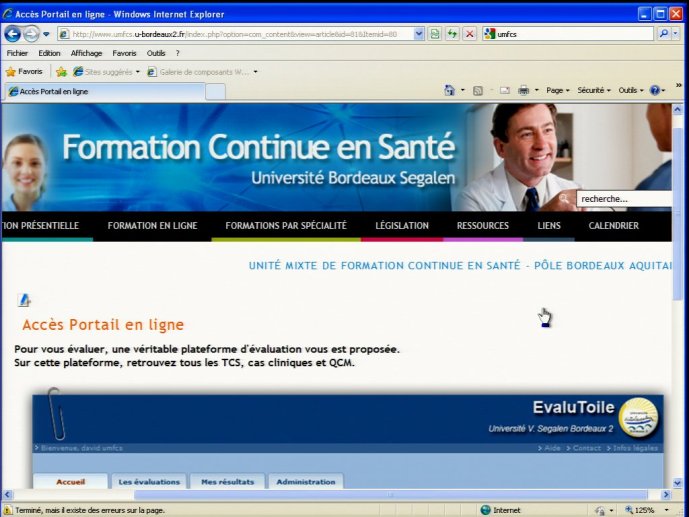Click the horizontal scrollbar right arrow
689x517 pixels.
click(666, 495)
